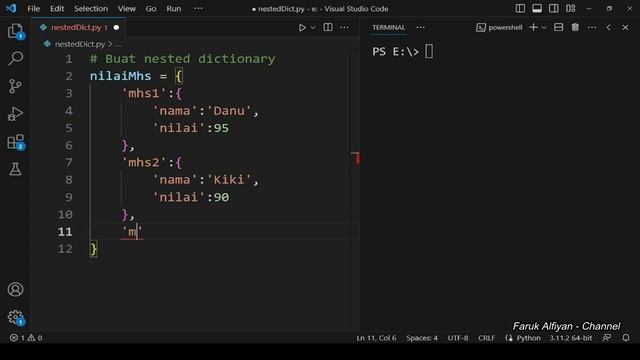Open the Run menu
The height and width of the screenshot is (360, 640).
(173, 9)
